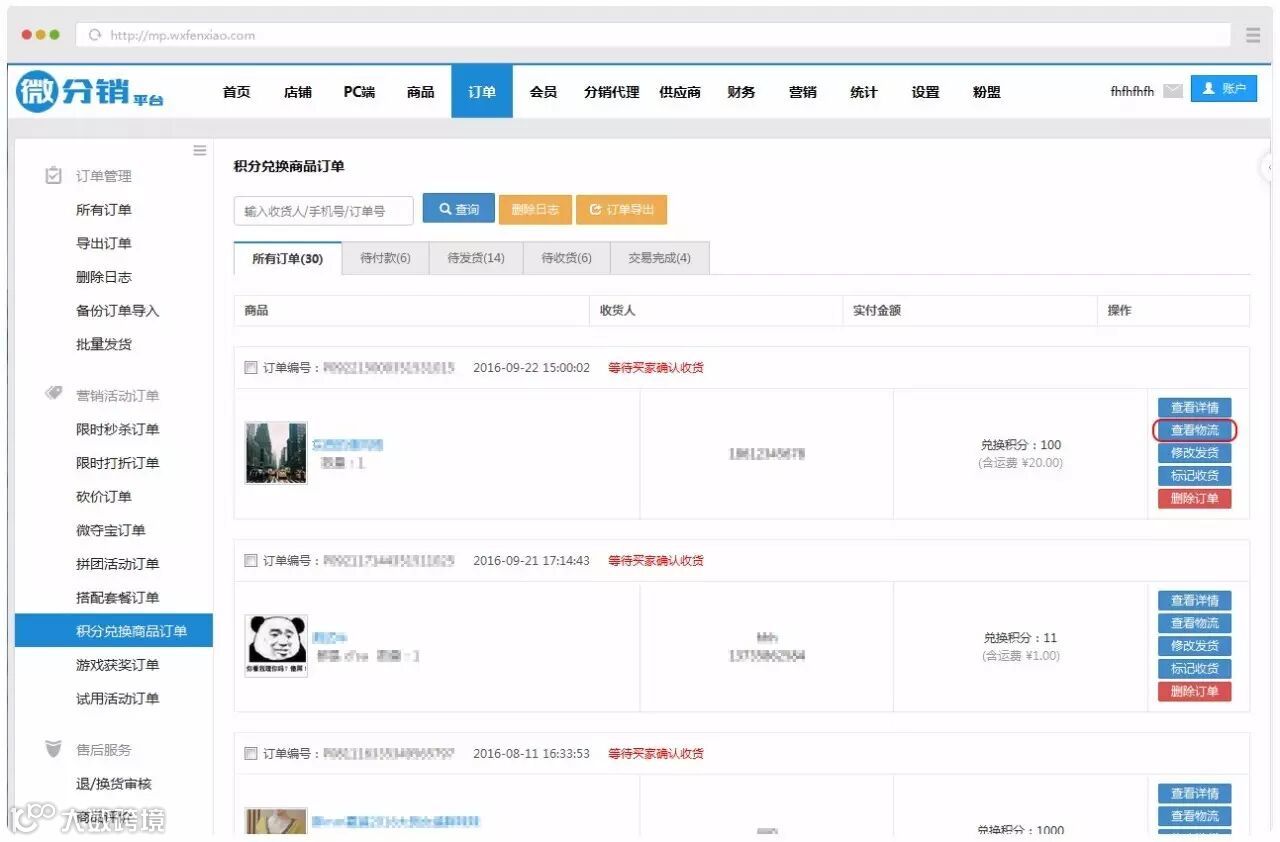Open 删除日志 in the left sidebar

(x=104, y=277)
